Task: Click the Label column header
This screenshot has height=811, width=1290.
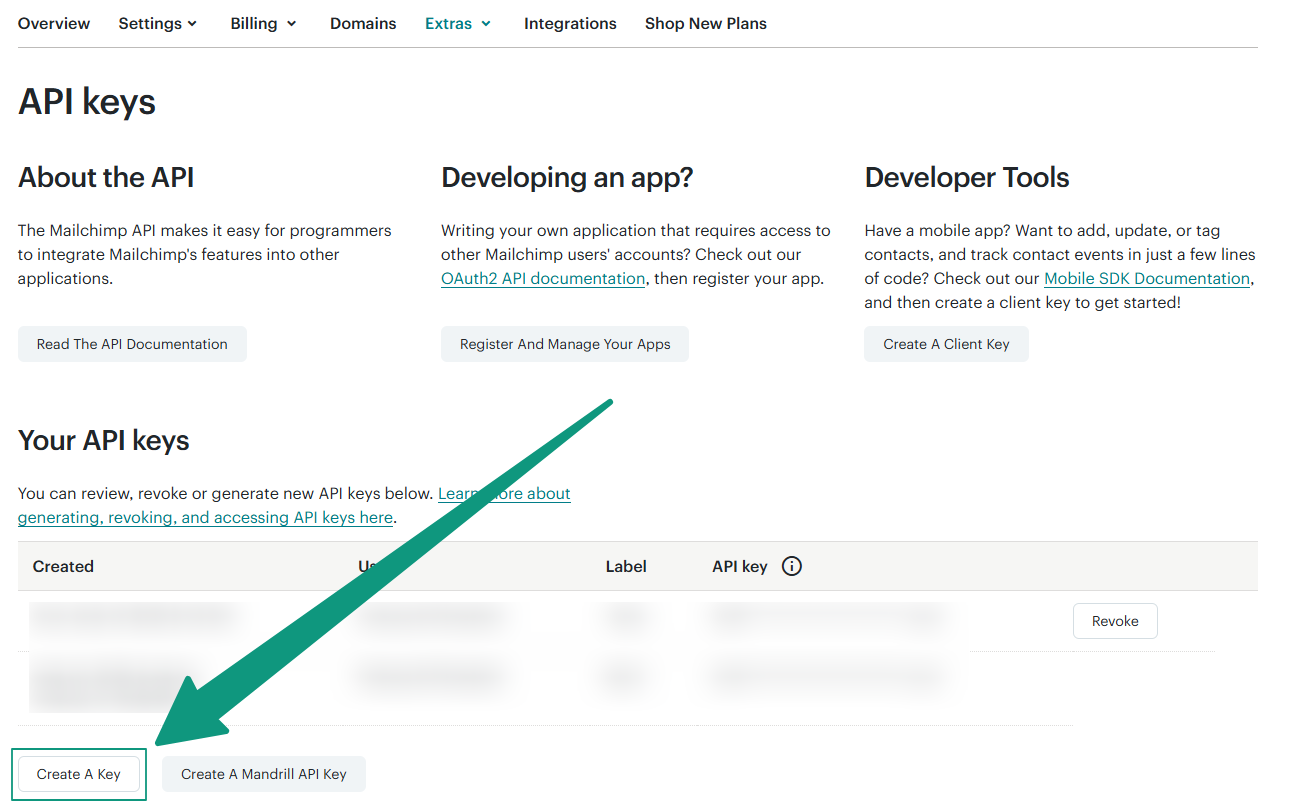Action: point(626,566)
